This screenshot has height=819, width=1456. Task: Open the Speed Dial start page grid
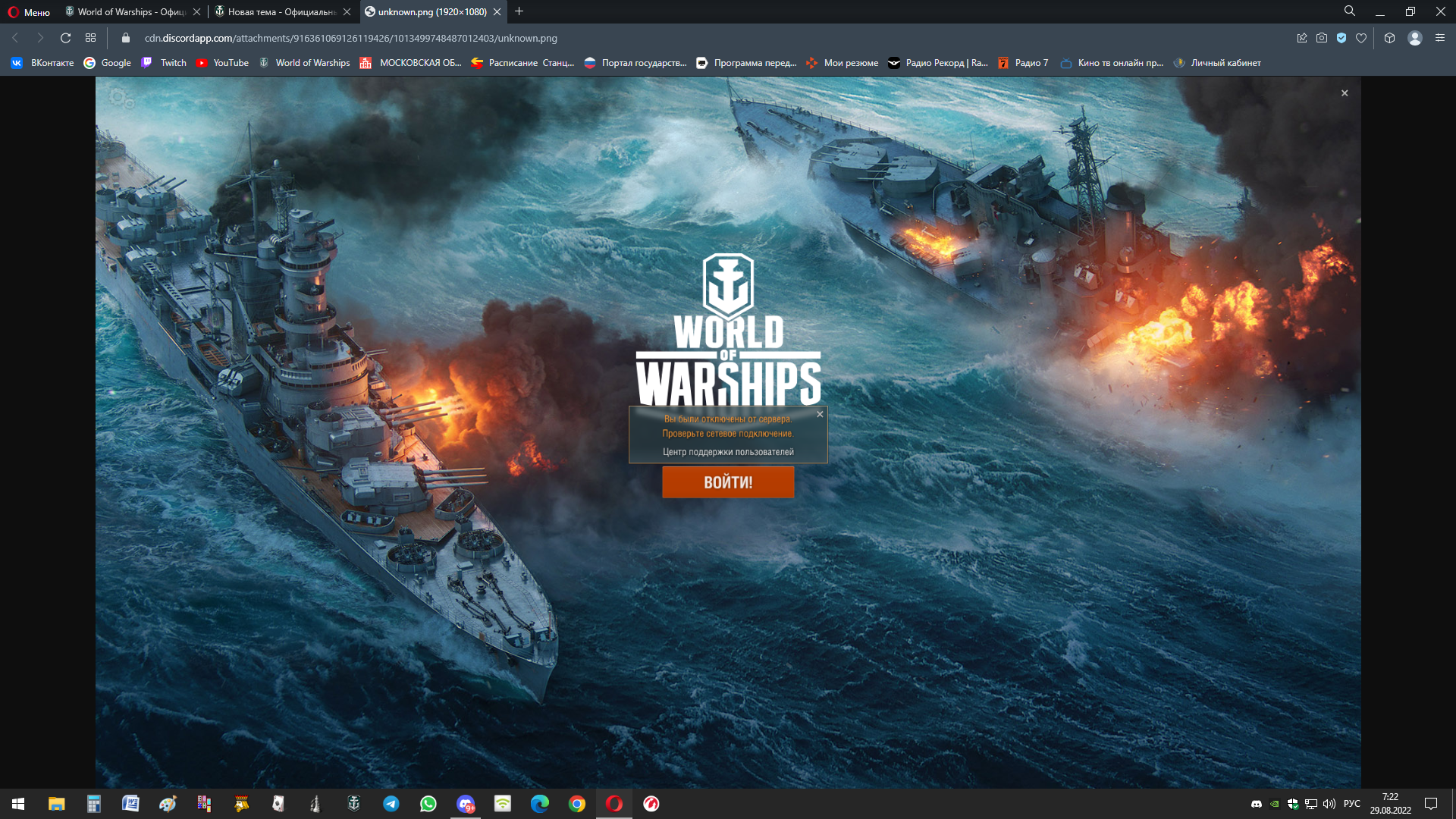pyautogui.click(x=90, y=38)
